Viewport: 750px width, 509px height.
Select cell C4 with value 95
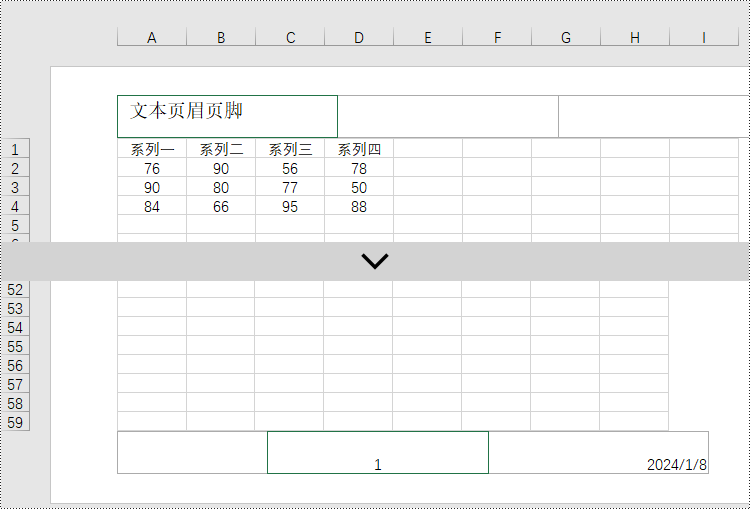pos(290,206)
